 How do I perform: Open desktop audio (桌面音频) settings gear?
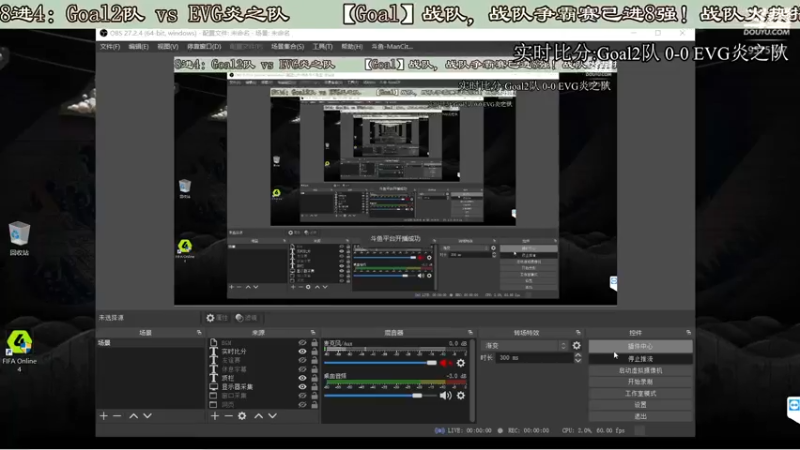(x=461, y=395)
